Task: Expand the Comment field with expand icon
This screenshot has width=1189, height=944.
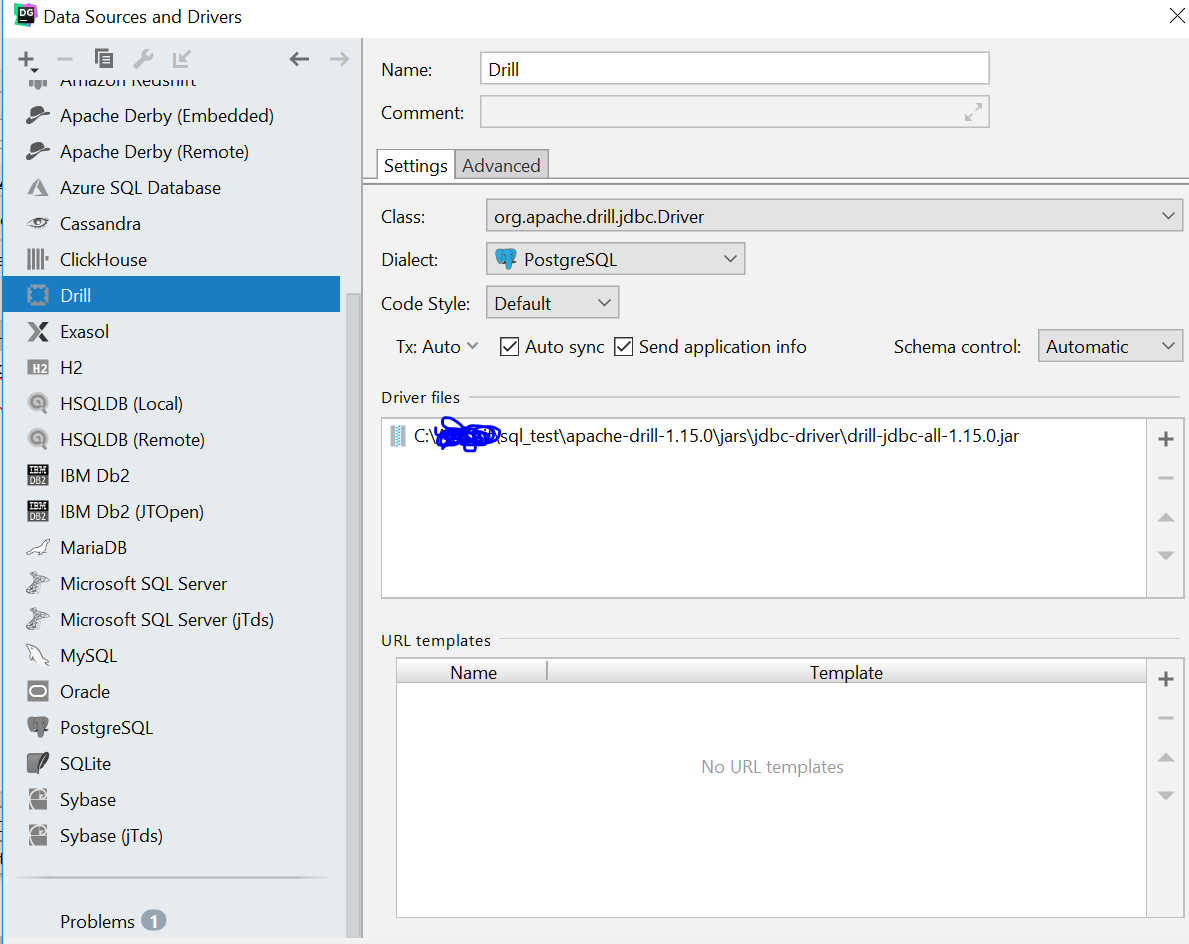Action: tap(973, 112)
